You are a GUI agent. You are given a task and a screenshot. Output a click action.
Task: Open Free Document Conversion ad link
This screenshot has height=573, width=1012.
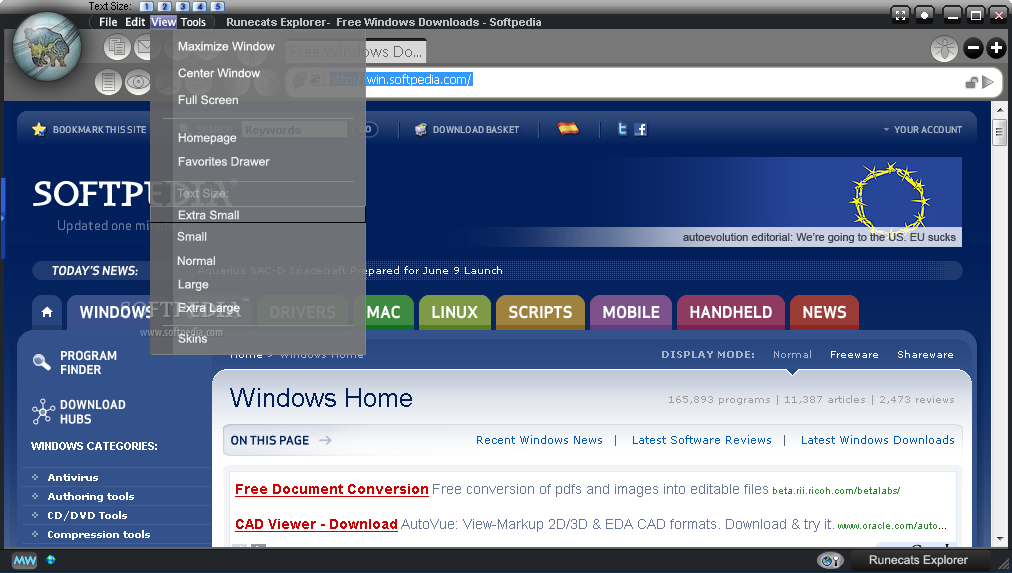(332, 490)
